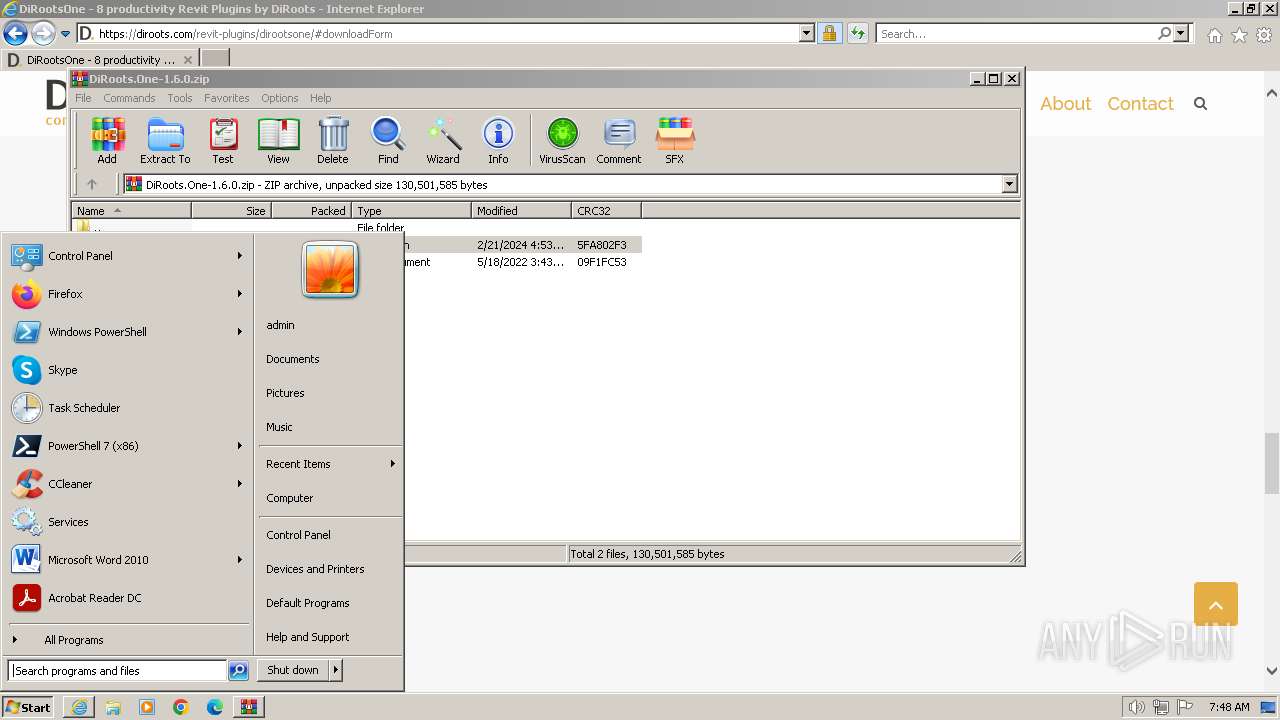Image resolution: width=1280 pixels, height=720 pixels.
Task: Open Firefox from the Start menu
Action: (127, 294)
